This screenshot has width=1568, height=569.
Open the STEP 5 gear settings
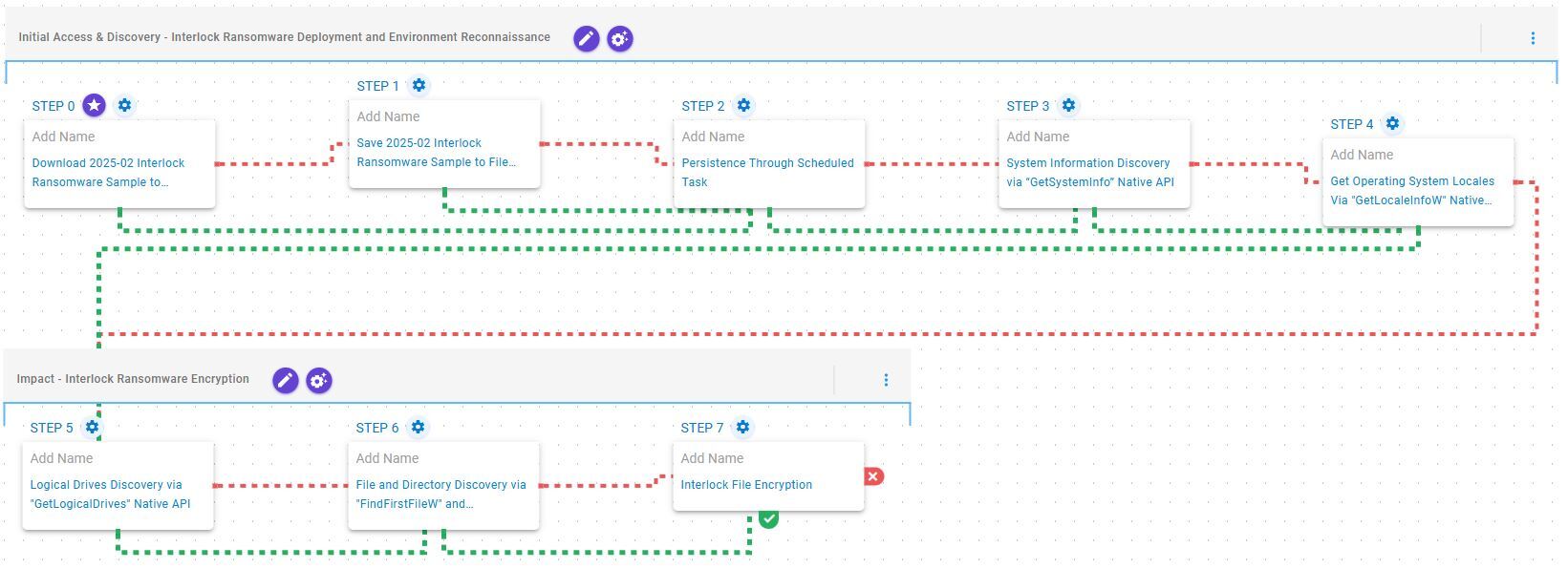(92, 428)
